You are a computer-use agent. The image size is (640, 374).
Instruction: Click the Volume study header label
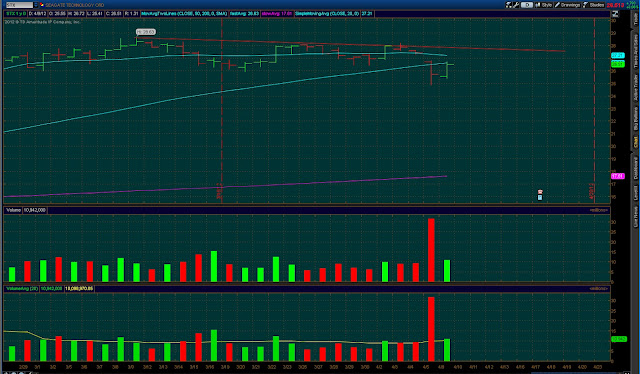[13, 210]
